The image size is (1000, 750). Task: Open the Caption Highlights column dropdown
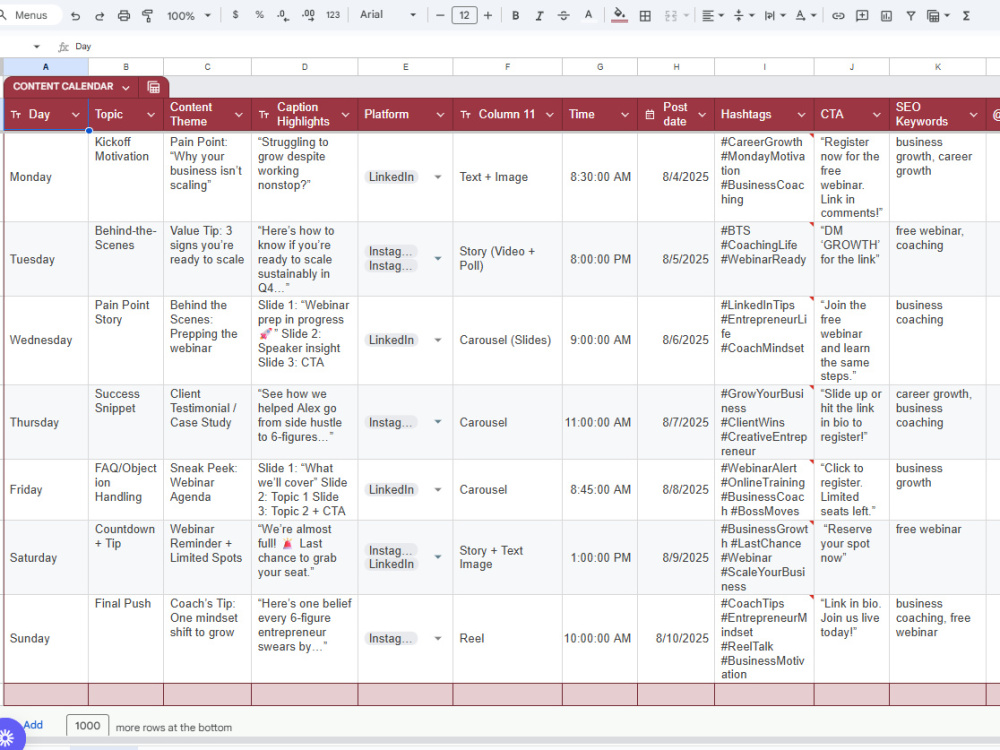pos(345,115)
